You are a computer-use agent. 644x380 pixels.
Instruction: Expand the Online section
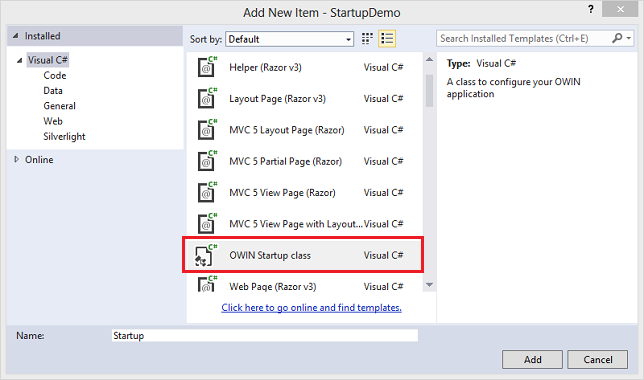click(x=16, y=159)
